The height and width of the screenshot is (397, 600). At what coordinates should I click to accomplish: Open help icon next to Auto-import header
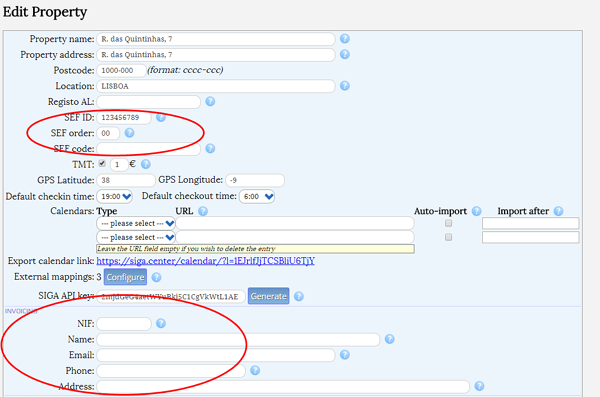click(476, 211)
